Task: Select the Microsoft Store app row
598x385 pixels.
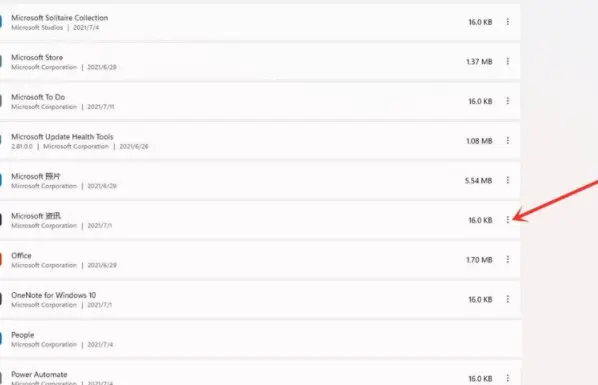Action: pos(260,62)
